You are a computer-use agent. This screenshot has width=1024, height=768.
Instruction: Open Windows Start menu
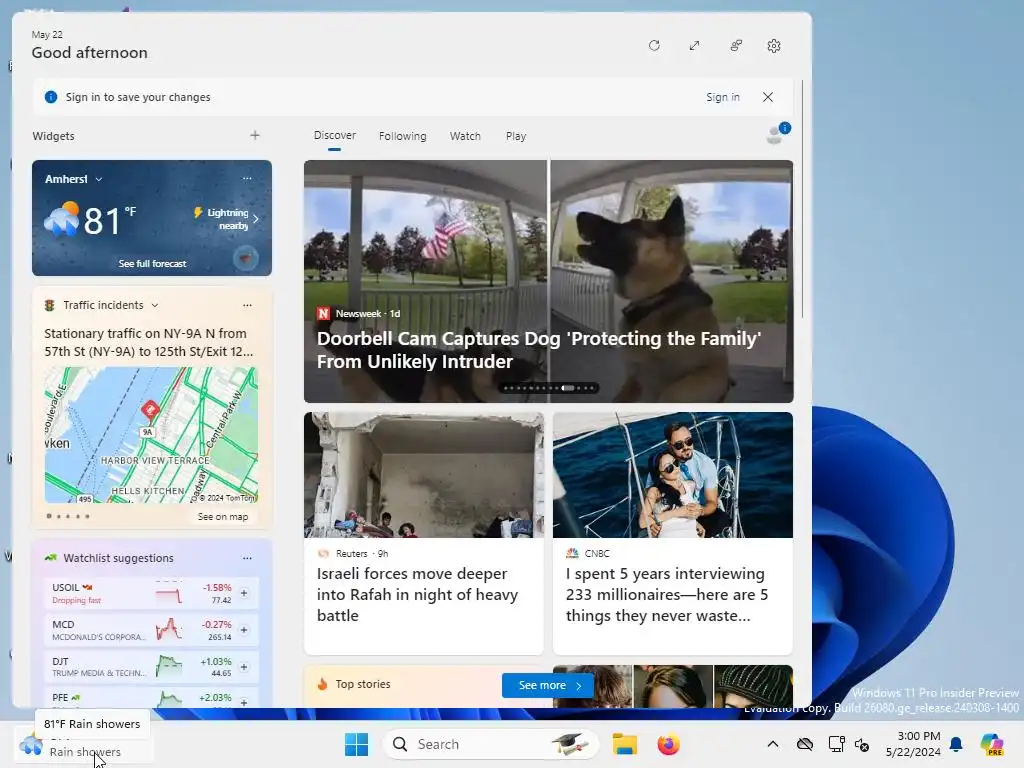coord(357,744)
